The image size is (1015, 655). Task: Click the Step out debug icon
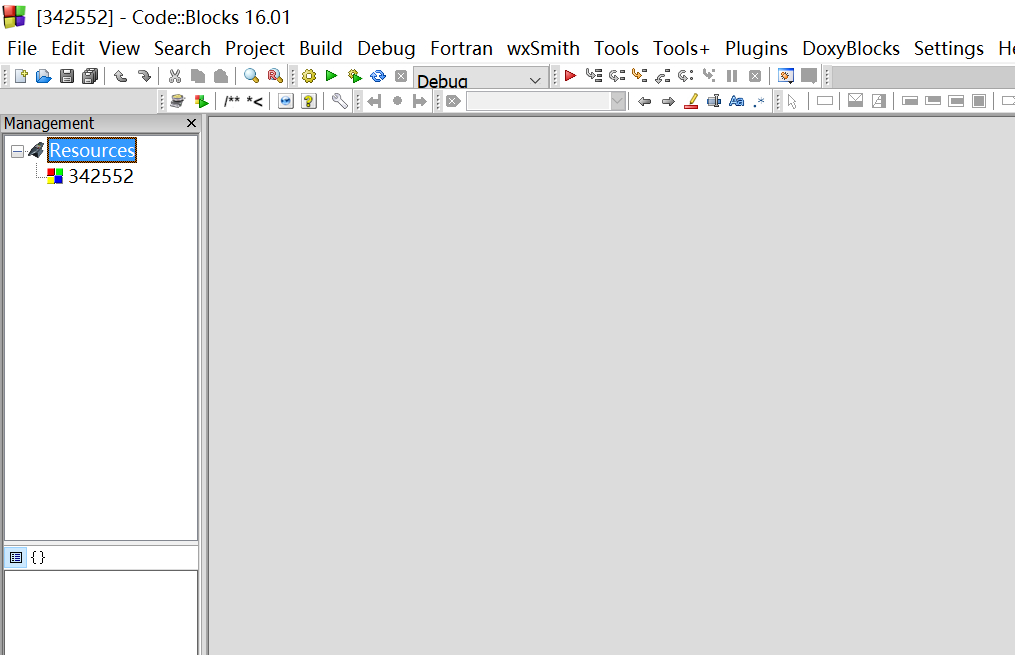click(x=662, y=76)
